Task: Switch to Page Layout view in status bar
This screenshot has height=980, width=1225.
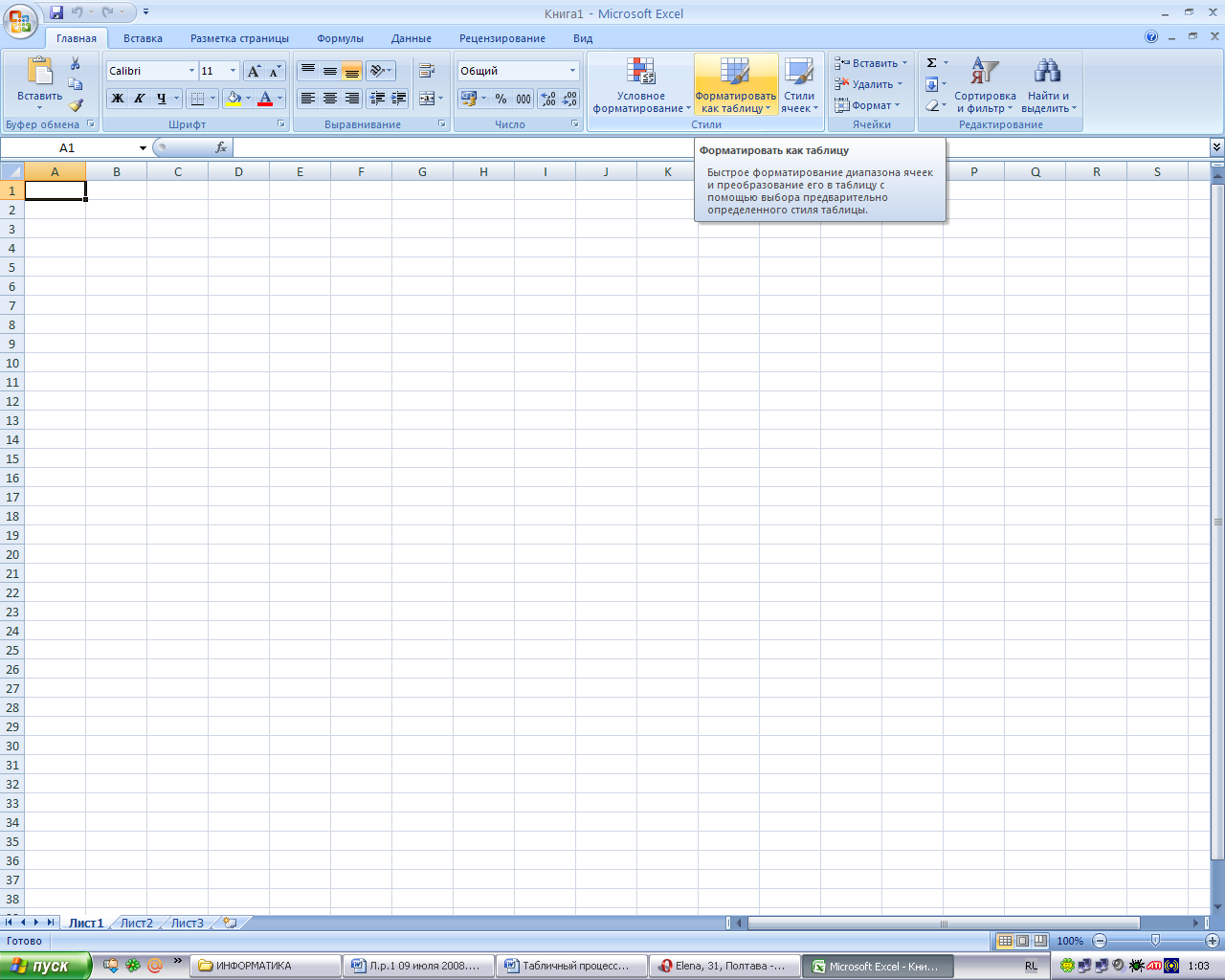Action: [x=1022, y=941]
